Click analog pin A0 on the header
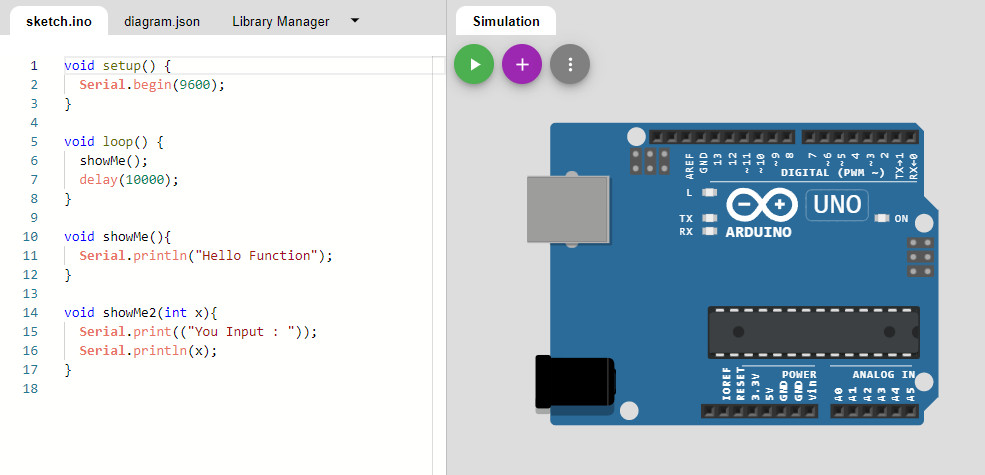The image size is (985, 475). pyautogui.click(x=838, y=412)
